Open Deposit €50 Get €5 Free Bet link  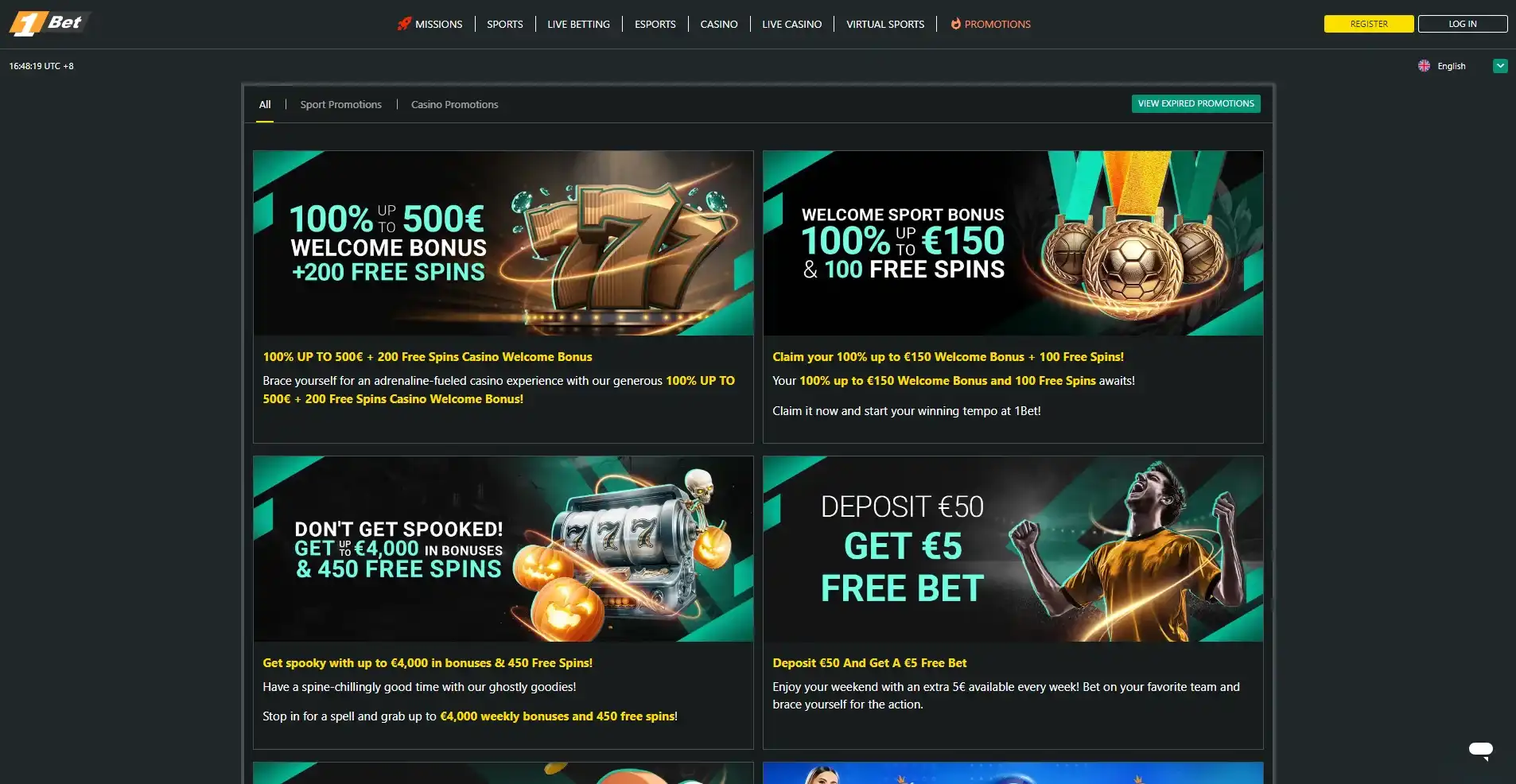pos(869,663)
